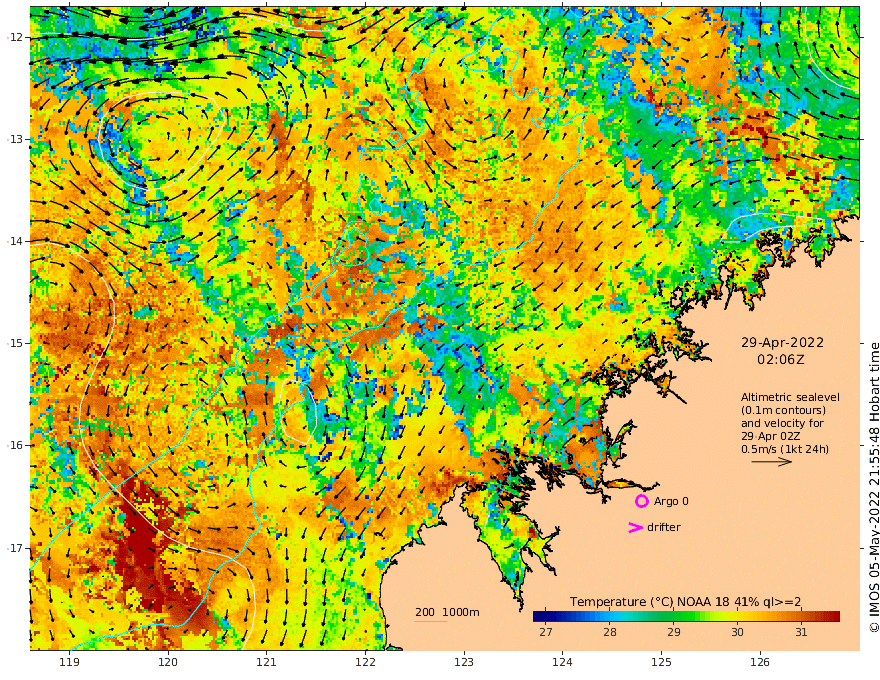The height and width of the screenshot is (680, 880).
Task: Click the magenta Argo circle legend marker
Action: click(641, 501)
